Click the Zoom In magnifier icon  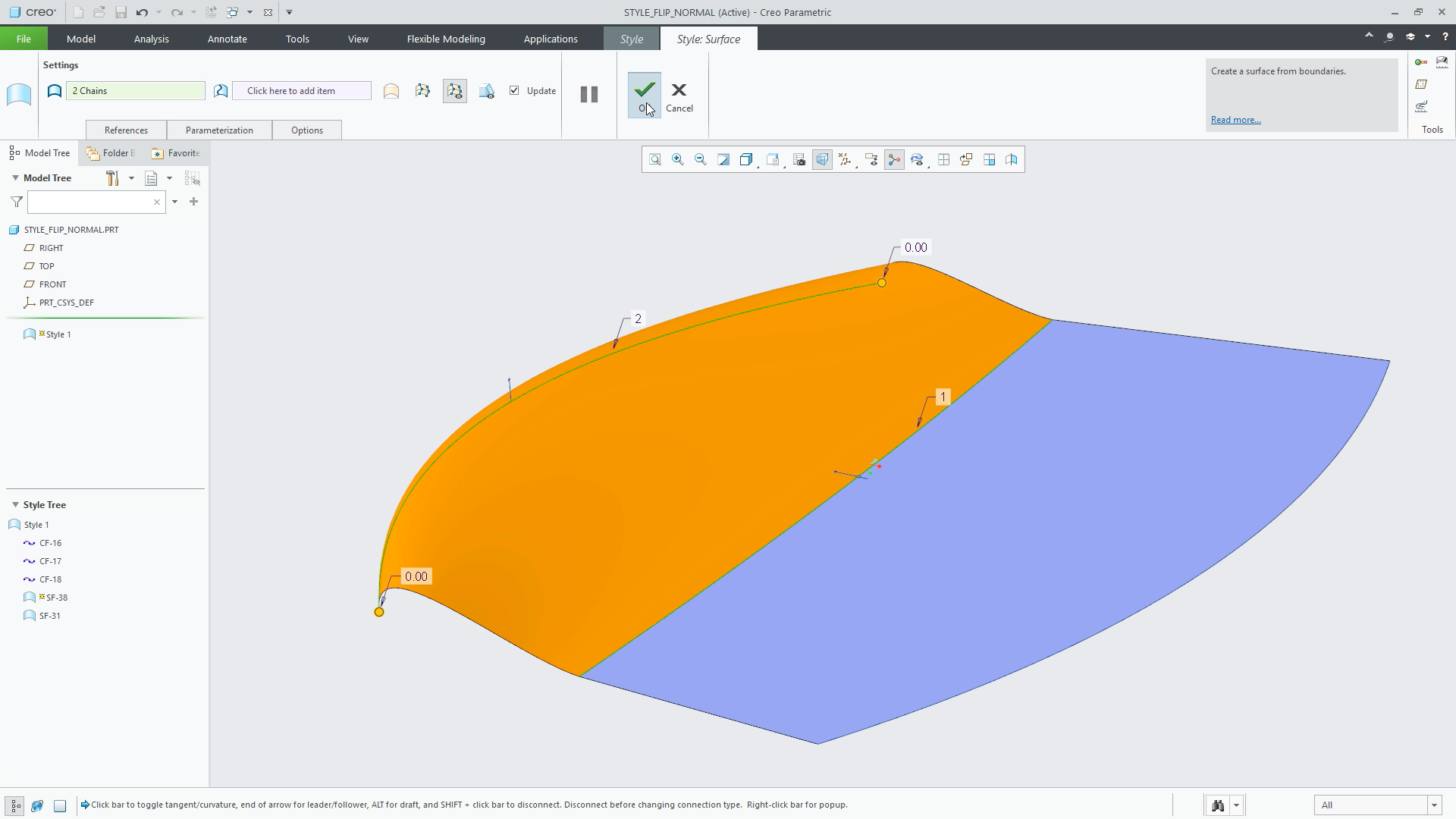[x=678, y=160]
